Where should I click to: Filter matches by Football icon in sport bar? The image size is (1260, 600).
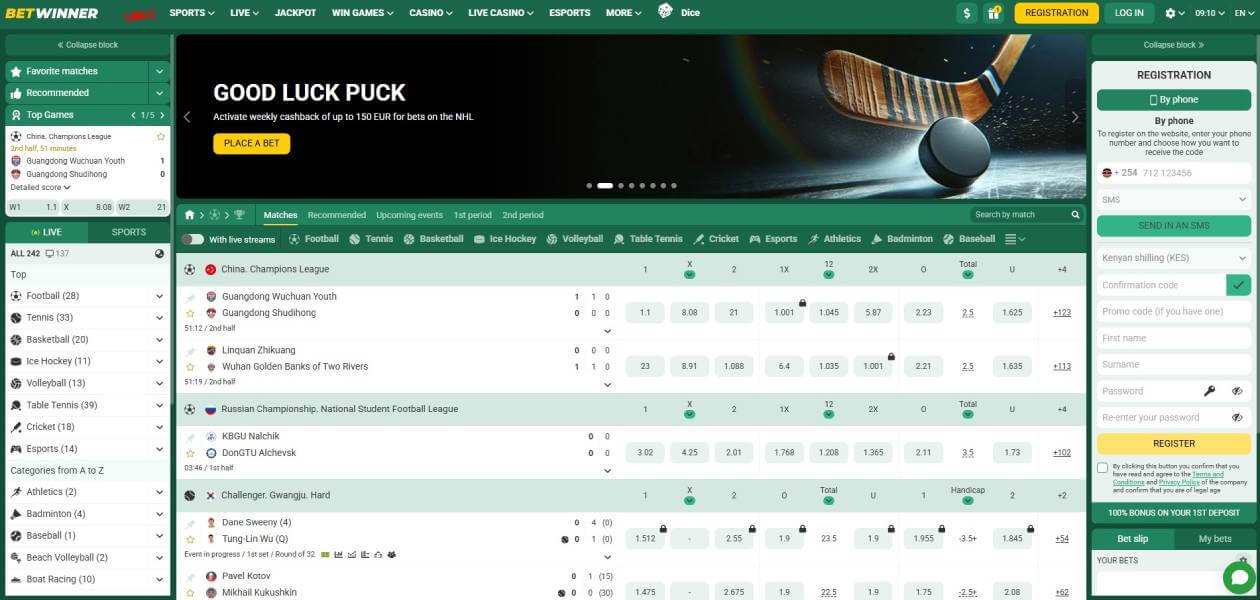click(x=294, y=239)
